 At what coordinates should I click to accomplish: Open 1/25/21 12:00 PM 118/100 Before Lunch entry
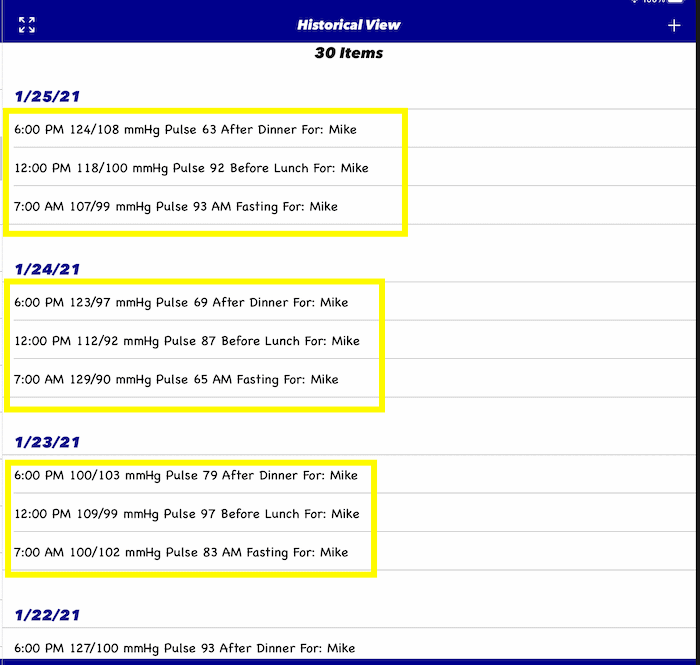click(191, 168)
